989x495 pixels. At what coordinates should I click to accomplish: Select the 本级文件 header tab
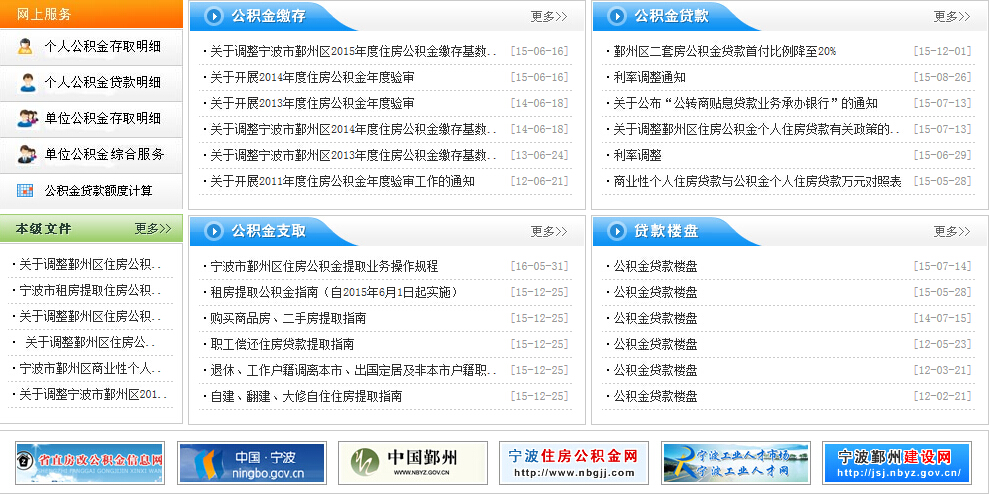[44, 229]
